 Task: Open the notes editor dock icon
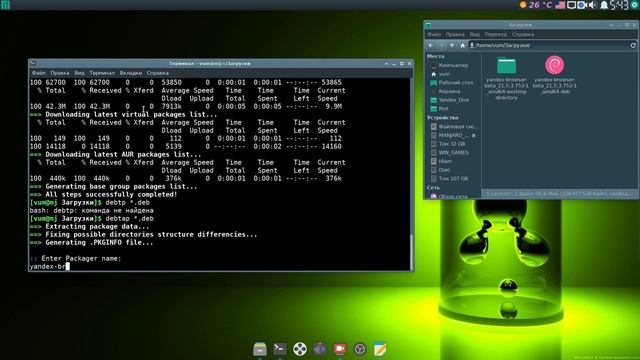click(380, 349)
